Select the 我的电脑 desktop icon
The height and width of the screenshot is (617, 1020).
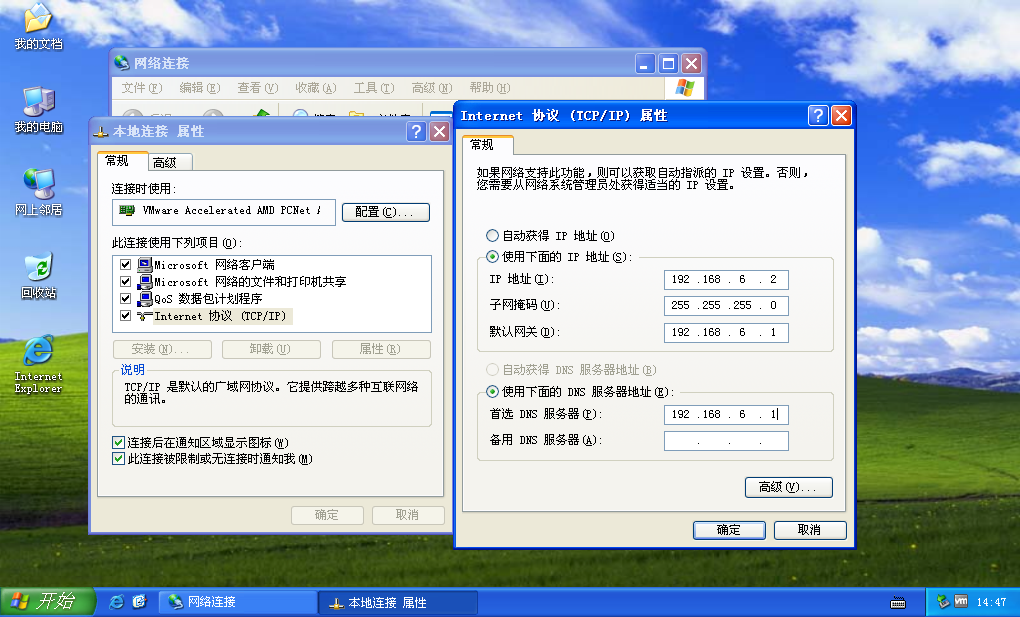pos(38,109)
